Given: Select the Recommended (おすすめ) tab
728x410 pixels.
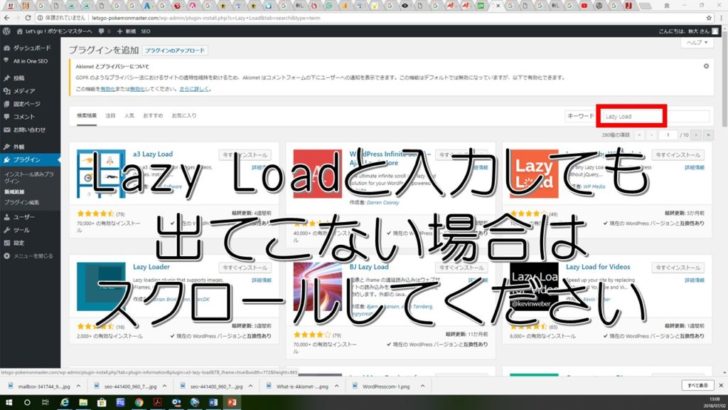Looking at the screenshot, I should (153, 116).
